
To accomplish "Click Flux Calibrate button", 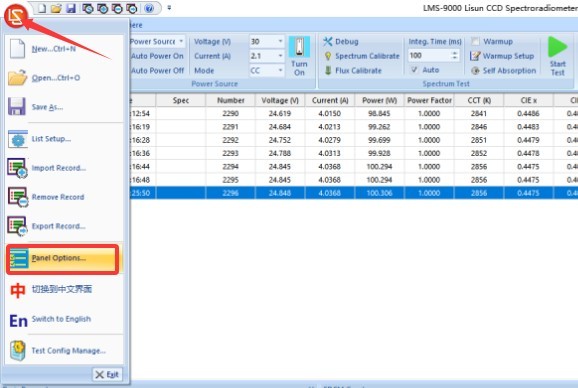I will (x=353, y=70).
